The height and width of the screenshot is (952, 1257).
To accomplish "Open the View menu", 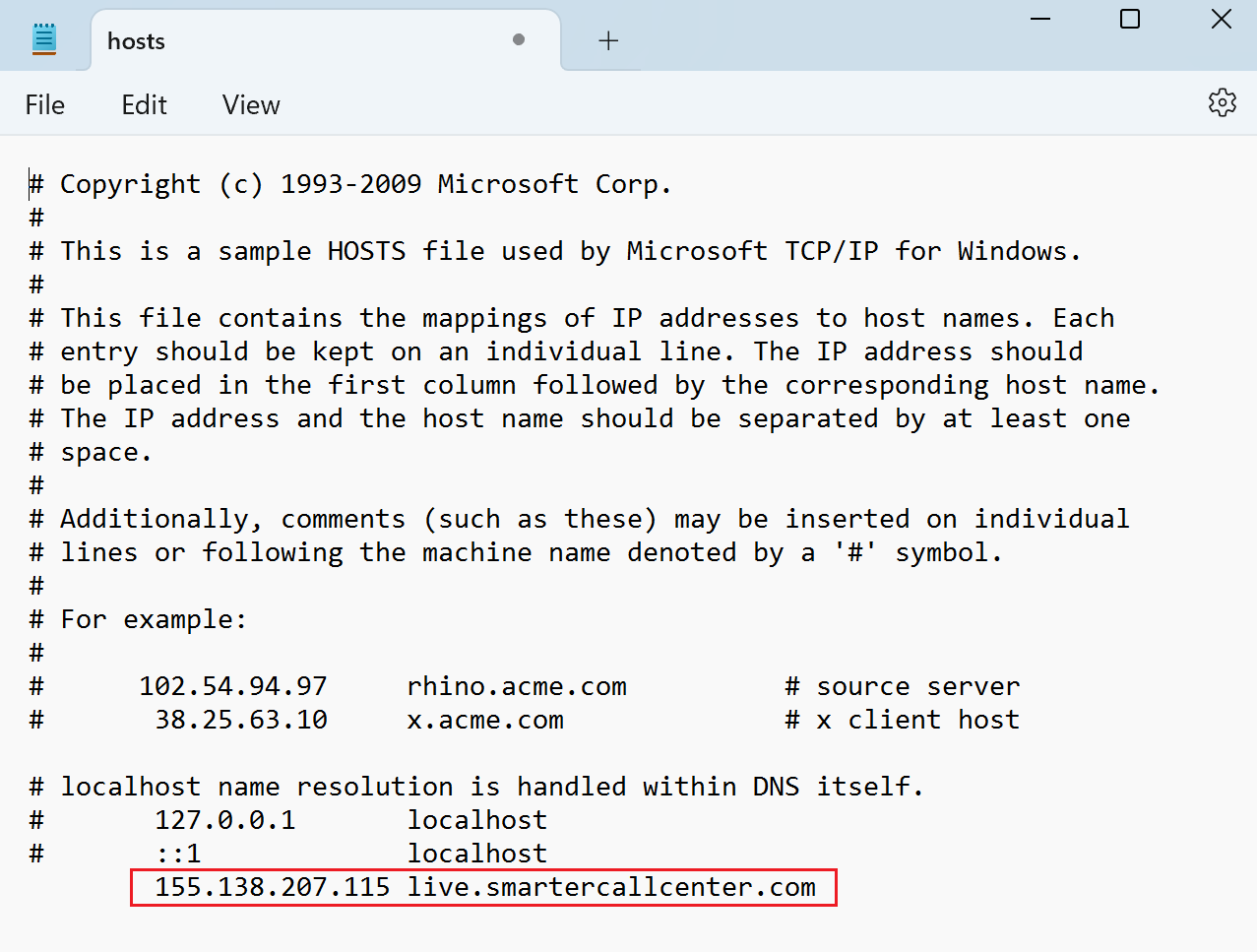I will coord(249,104).
